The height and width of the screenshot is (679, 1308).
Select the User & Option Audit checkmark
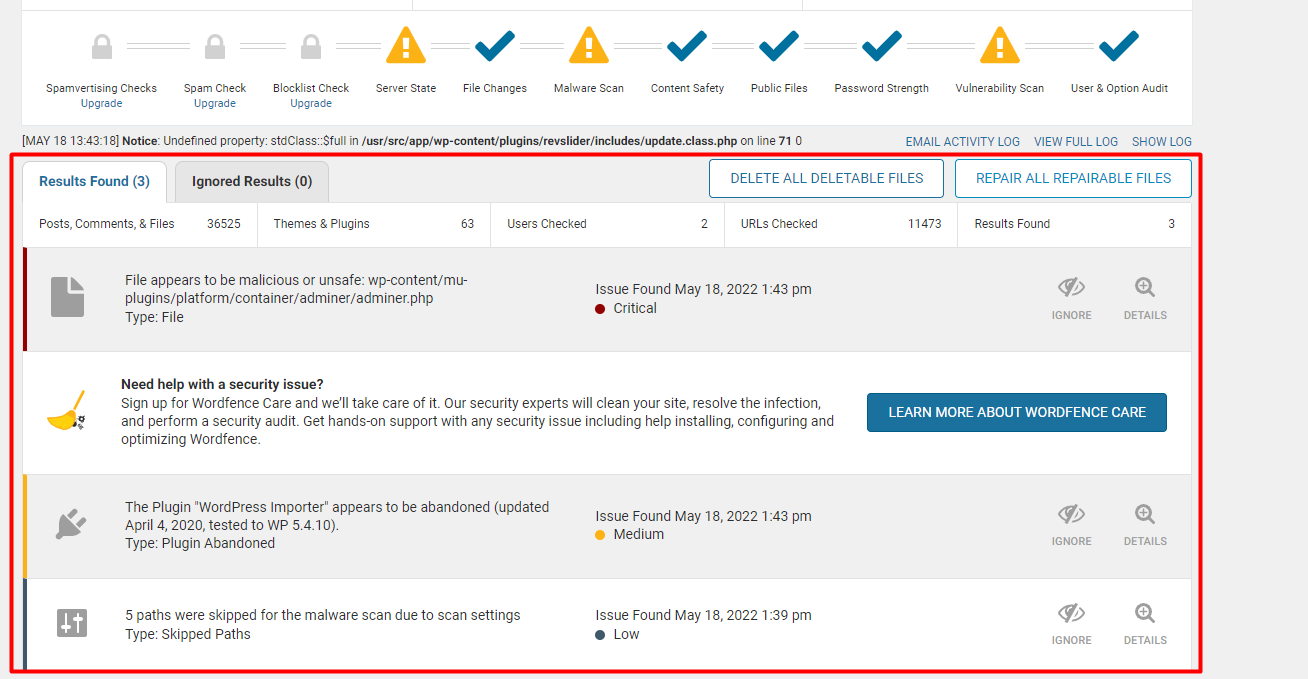pyautogui.click(x=1118, y=45)
